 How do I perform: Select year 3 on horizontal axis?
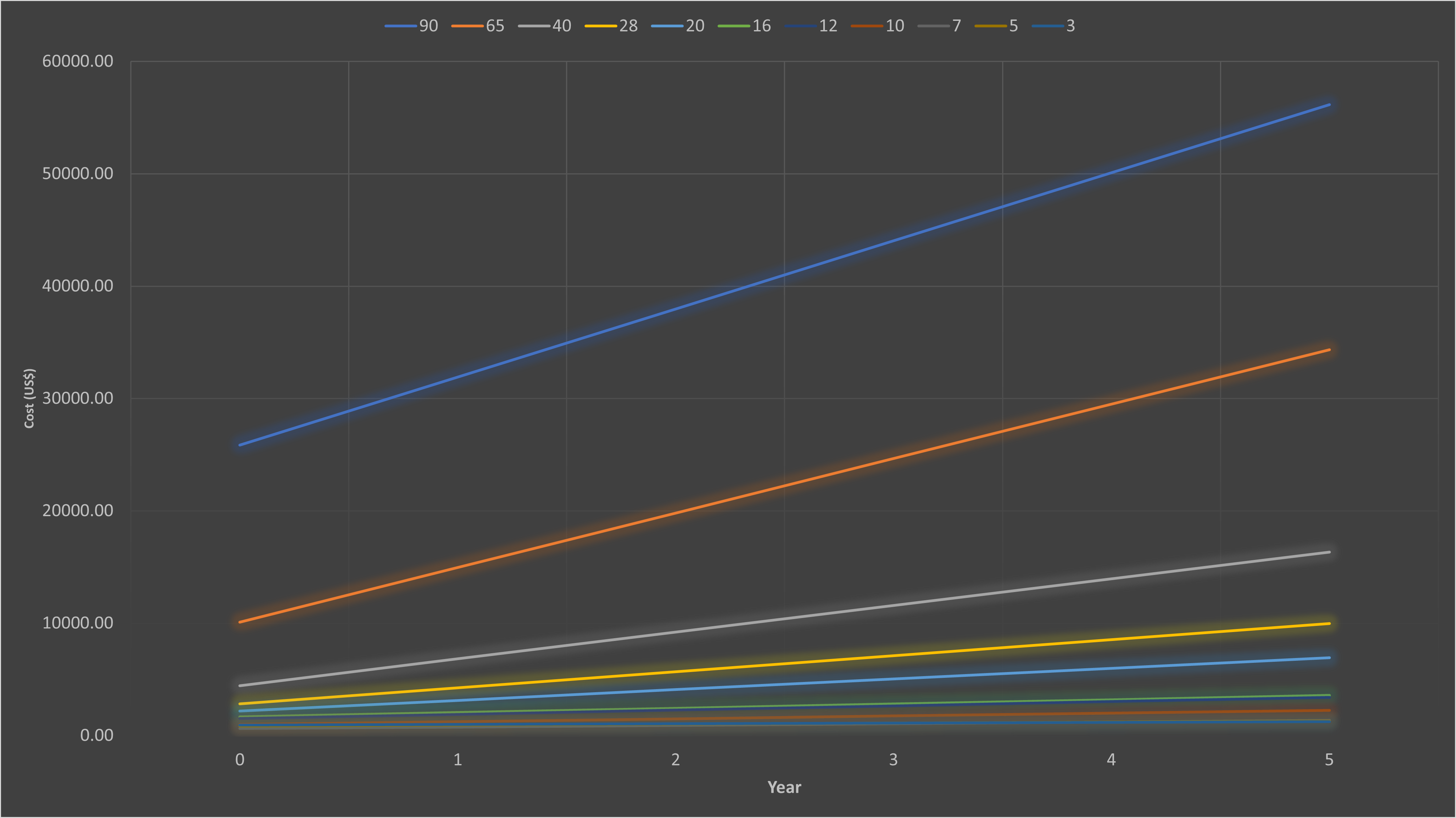[893, 760]
